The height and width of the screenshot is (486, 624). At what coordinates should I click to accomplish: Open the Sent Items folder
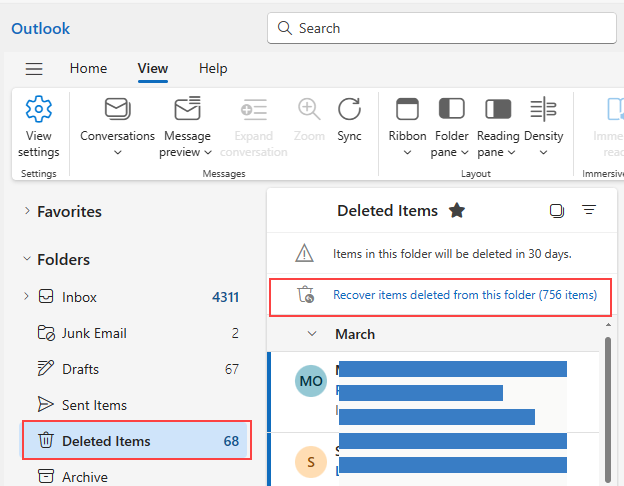pos(135,405)
